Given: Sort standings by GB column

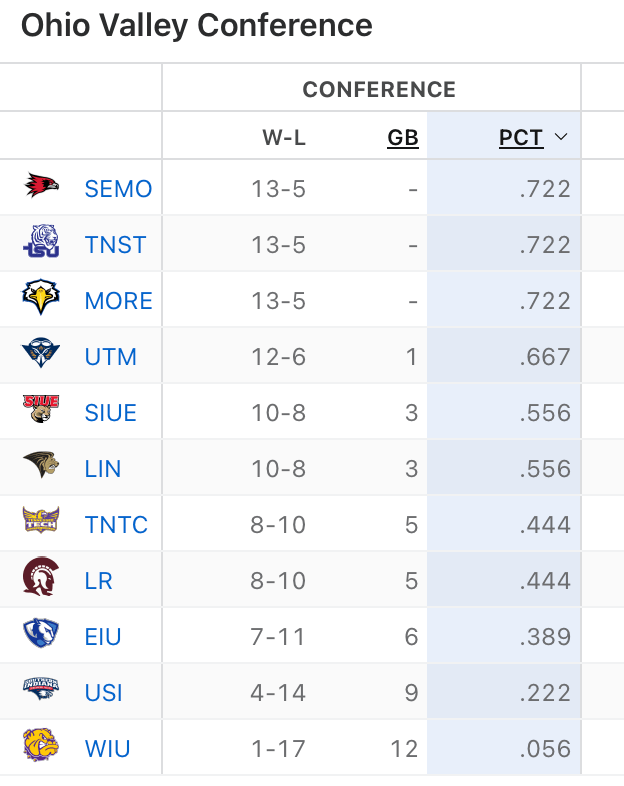Looking at the screenshot, I should click(x=402, y=138).
